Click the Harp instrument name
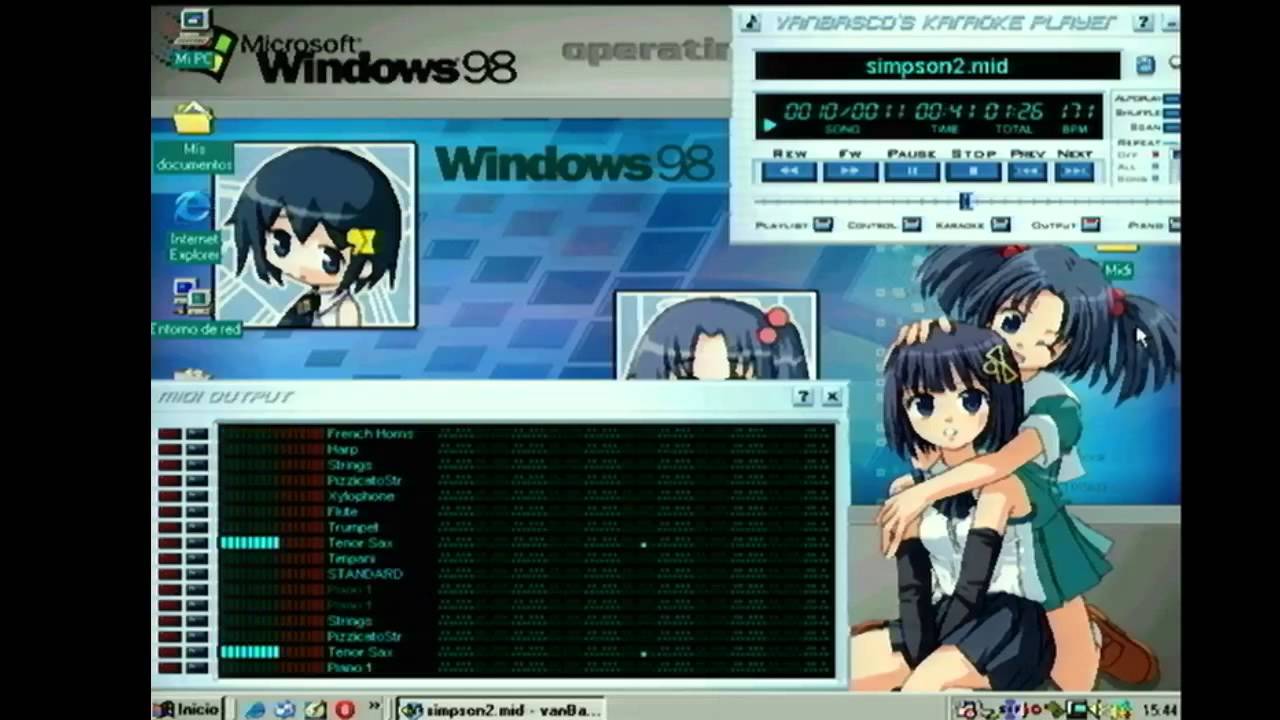 [342, 450]
